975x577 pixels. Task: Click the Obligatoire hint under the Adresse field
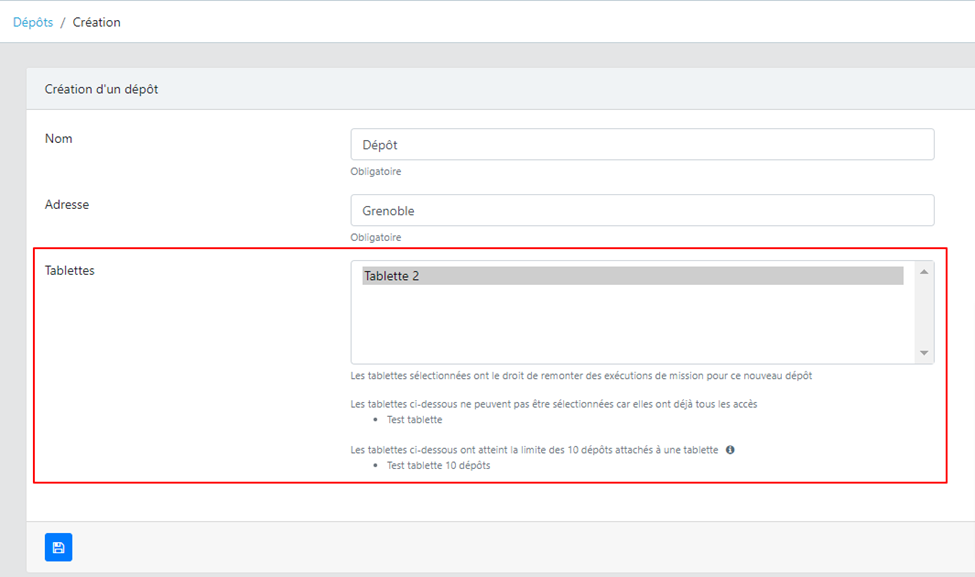coord(376,237)
